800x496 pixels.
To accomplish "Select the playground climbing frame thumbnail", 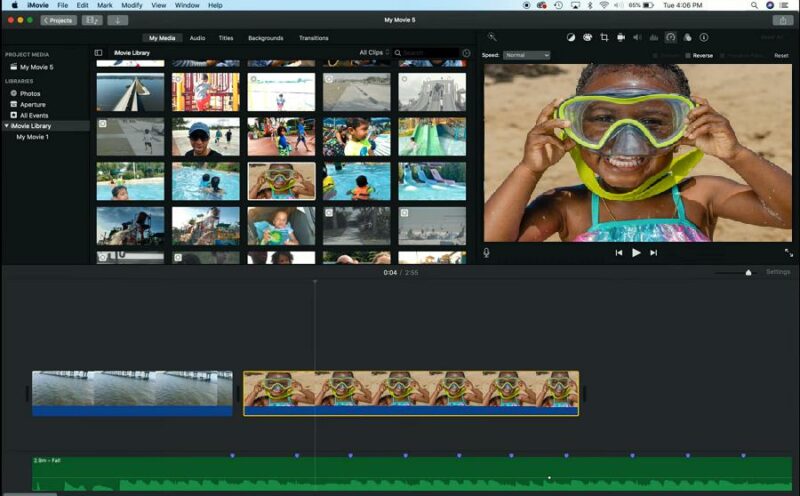I will click(x=206, y=92).
